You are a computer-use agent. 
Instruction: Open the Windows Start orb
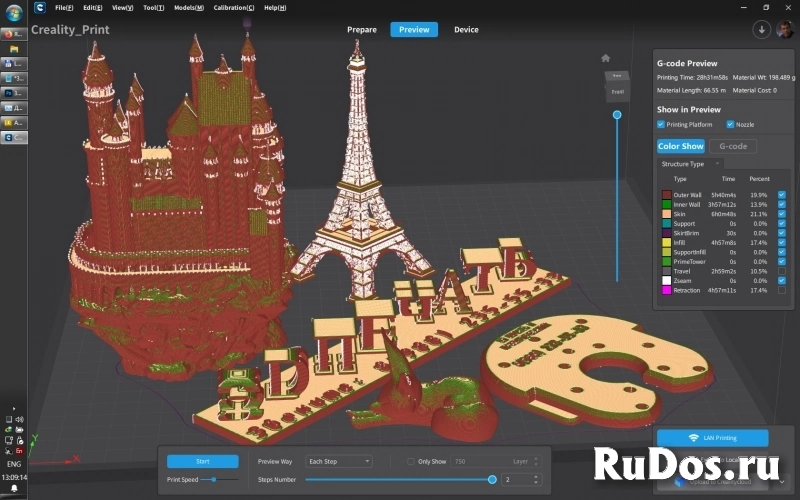14,13
